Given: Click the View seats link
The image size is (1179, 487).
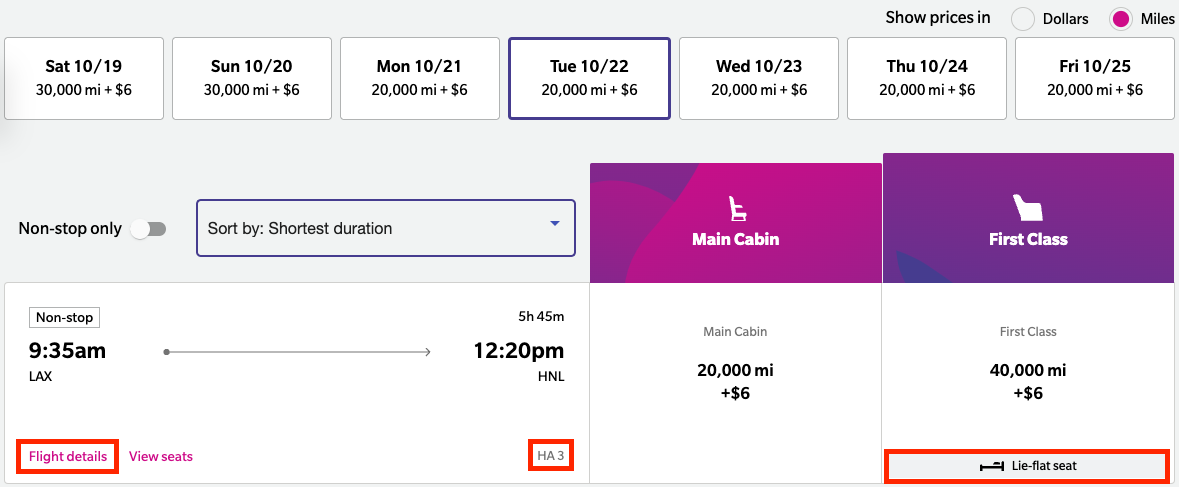Looking at the screenshot, I should click(x=161, y=457).
